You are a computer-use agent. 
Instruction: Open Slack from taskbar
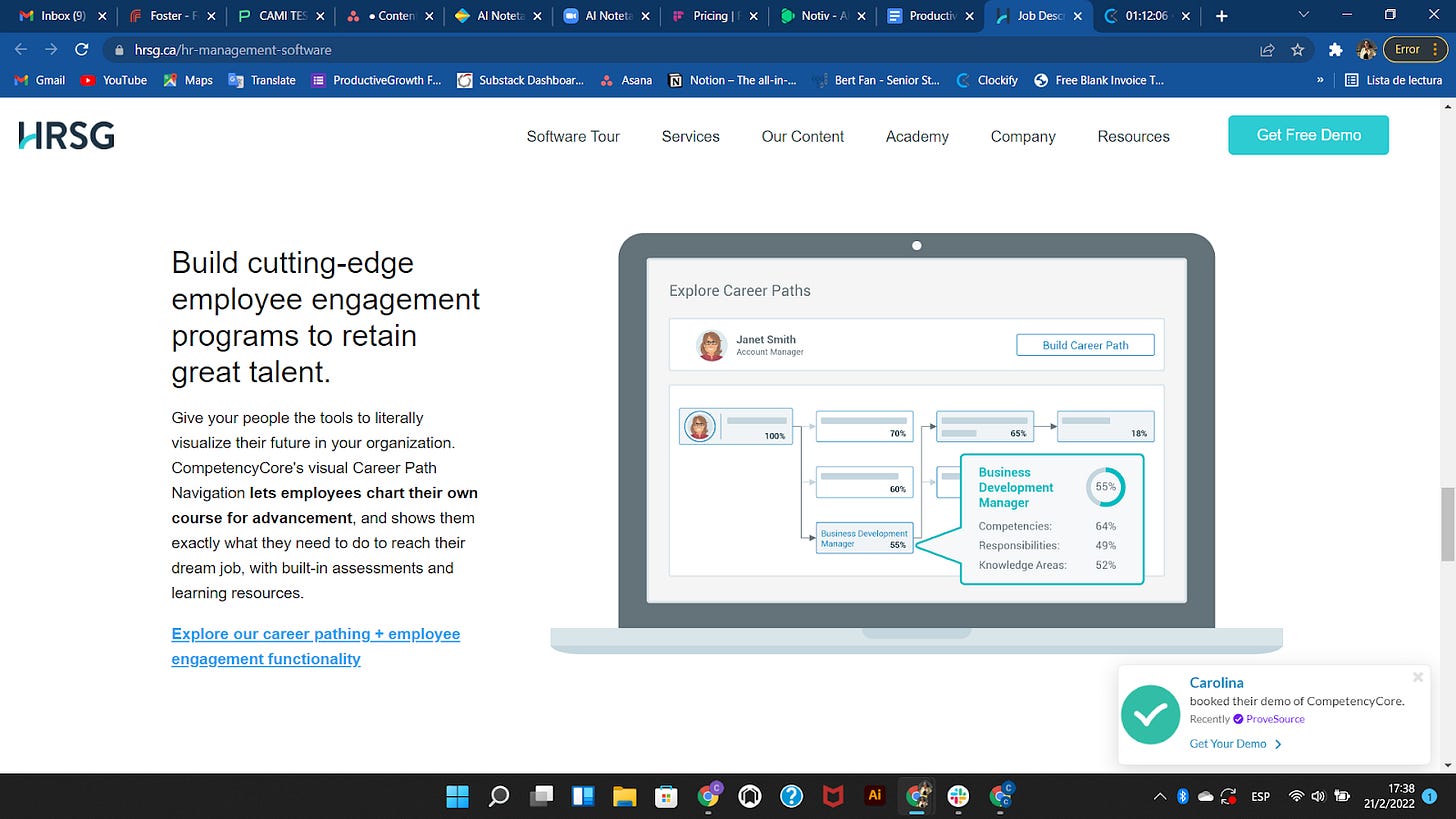pyautogui.click(x=958, y=796)
